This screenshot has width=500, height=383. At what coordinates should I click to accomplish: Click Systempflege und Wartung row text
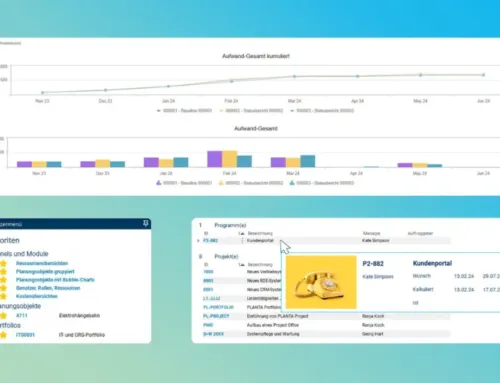click(273, 334)
